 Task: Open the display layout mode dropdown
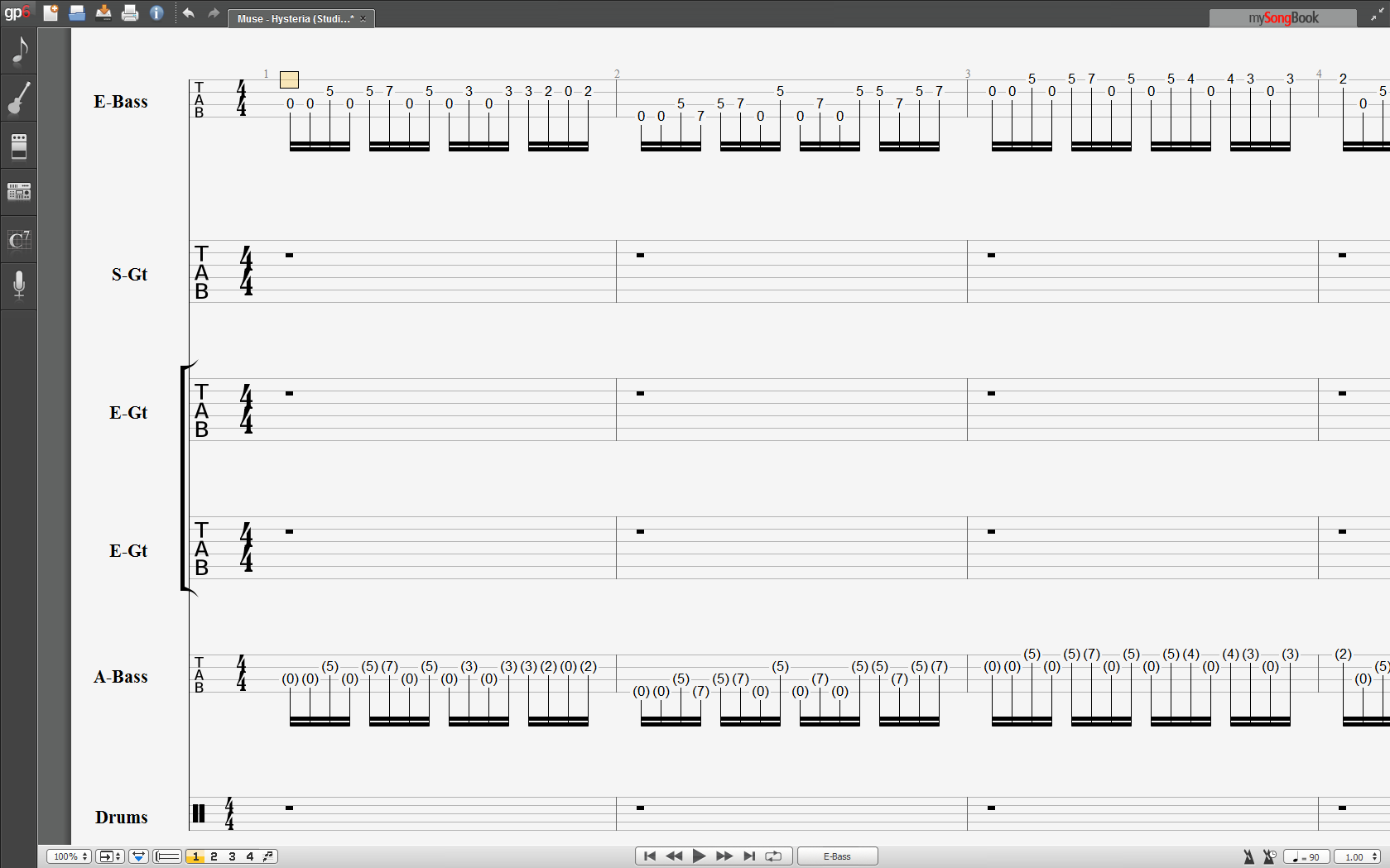[110, 856]
